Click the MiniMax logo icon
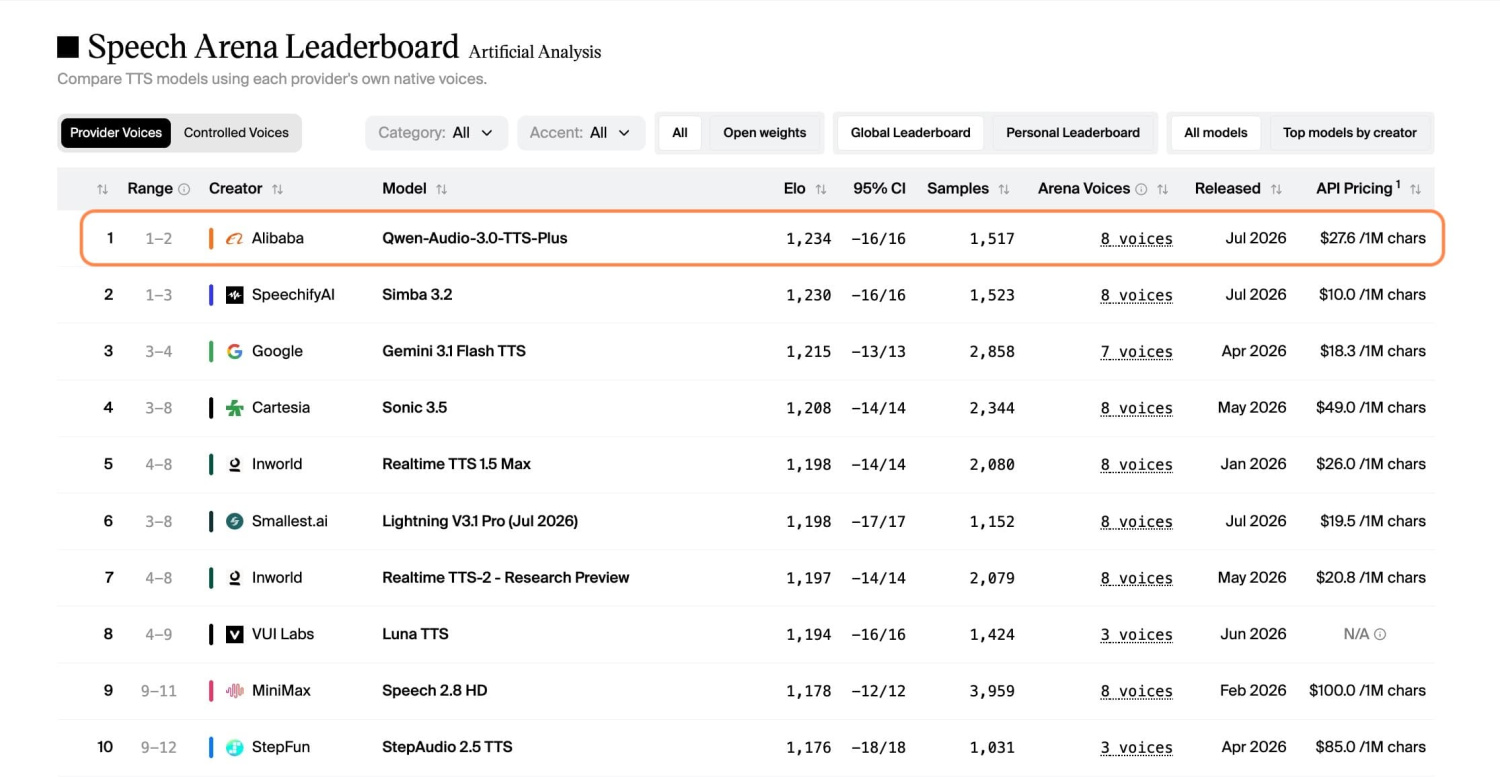 [235, 690]
